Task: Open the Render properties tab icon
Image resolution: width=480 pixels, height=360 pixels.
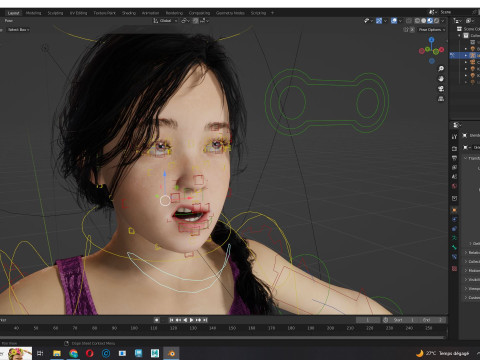Action: coord(454,148)
